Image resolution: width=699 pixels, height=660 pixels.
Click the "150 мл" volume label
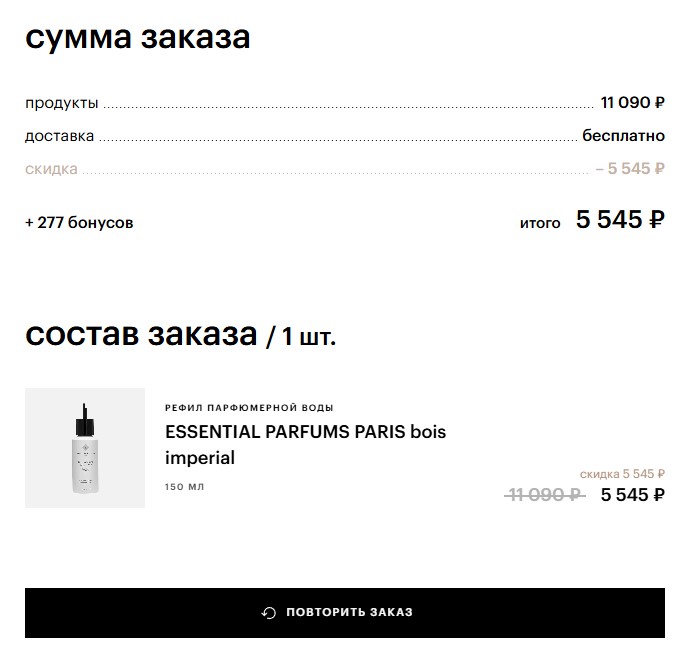(184, 487)
